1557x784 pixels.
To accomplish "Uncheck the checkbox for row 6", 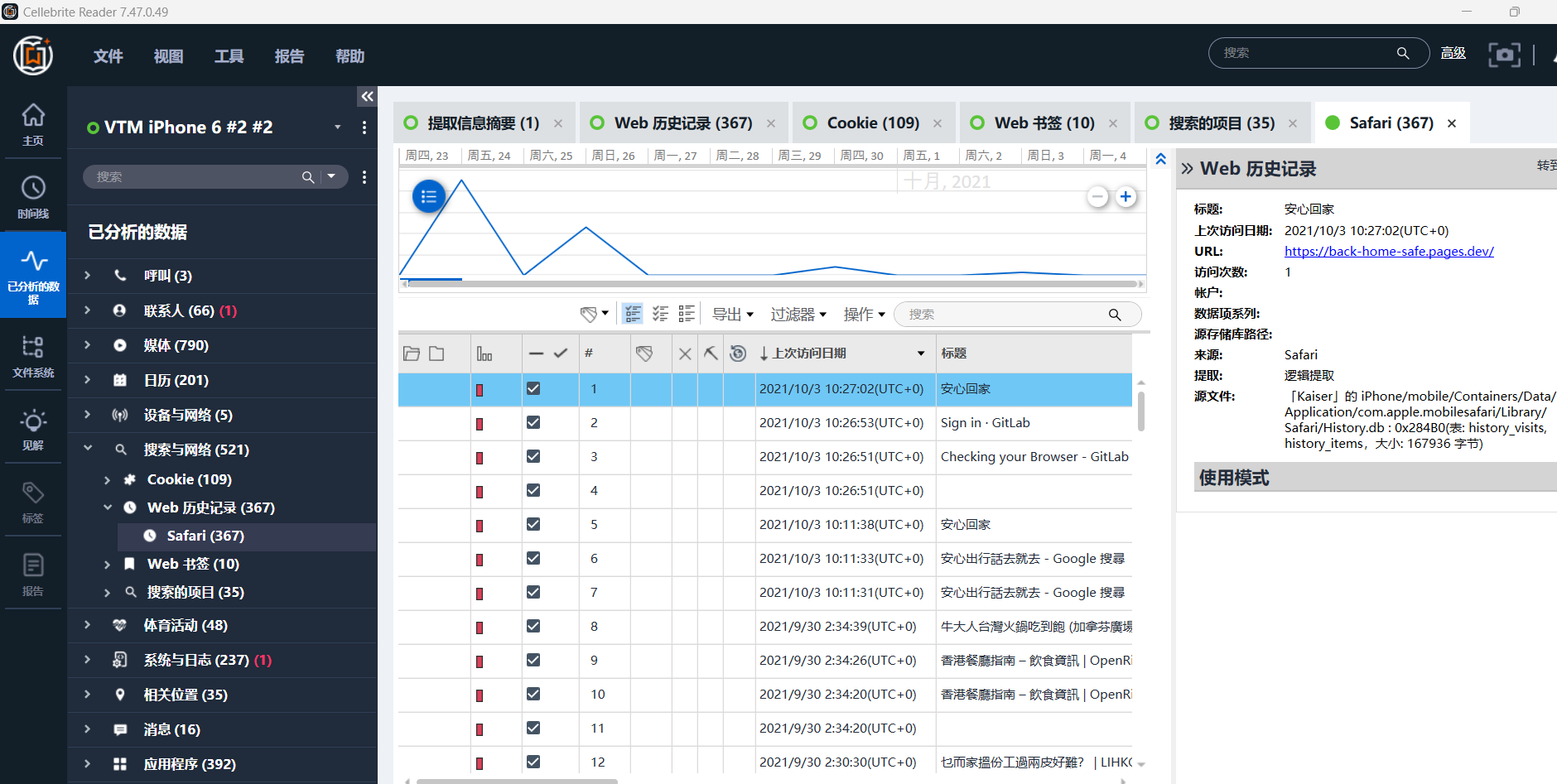I will [x=533, y=558].
